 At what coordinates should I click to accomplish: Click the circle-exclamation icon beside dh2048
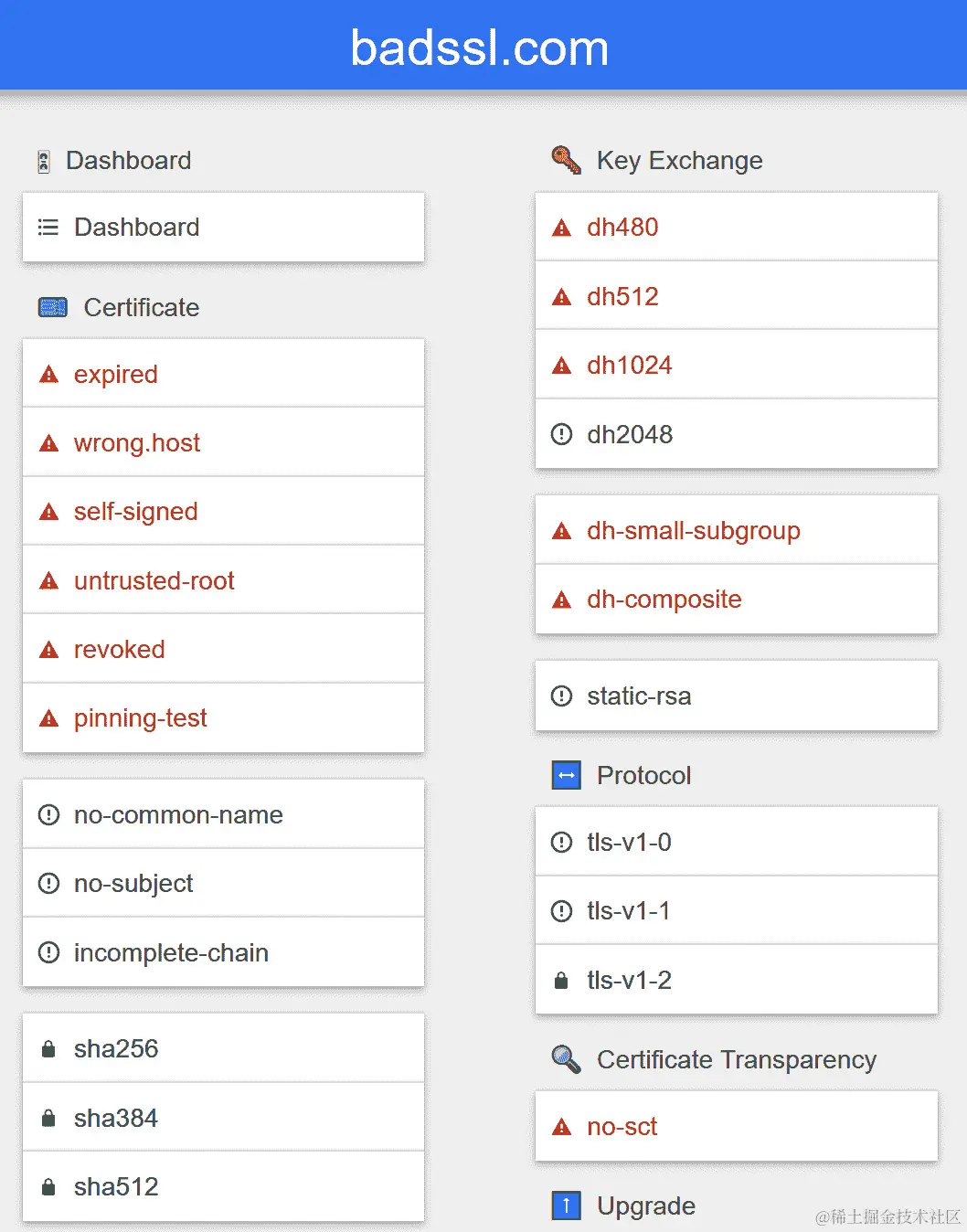[x=562, y=434]
